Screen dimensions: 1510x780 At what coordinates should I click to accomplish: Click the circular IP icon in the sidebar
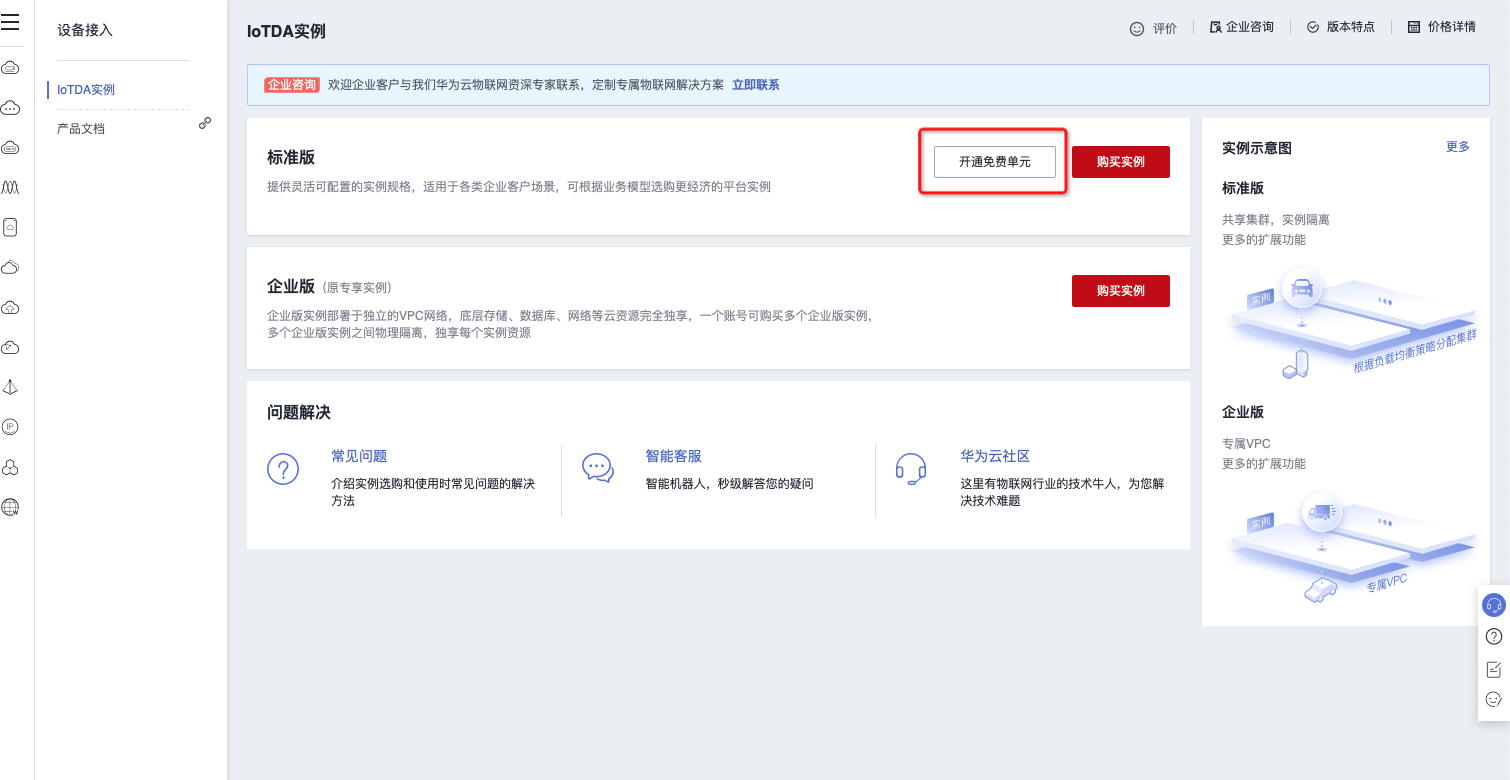10,427
